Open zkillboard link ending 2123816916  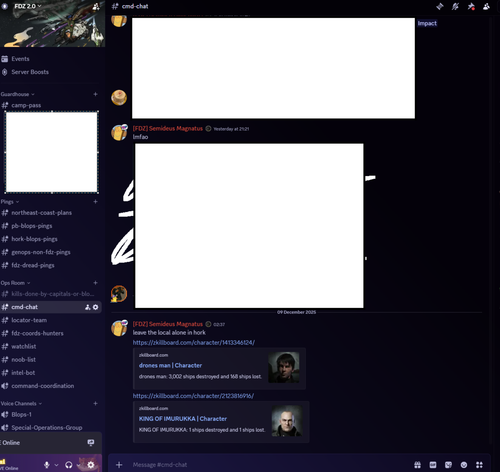click(x=193, y=396)
